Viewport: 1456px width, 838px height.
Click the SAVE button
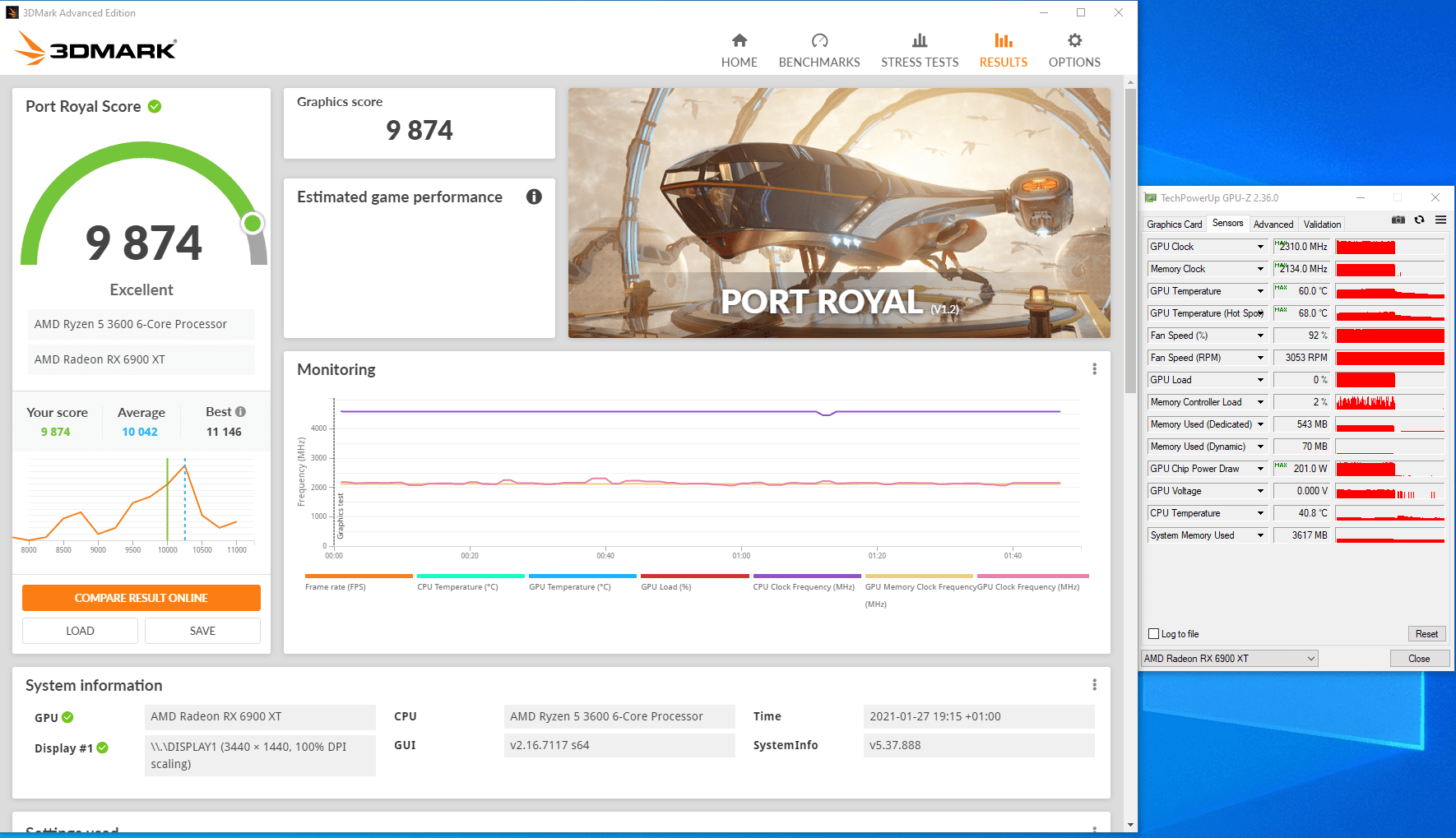click(202, 631)
